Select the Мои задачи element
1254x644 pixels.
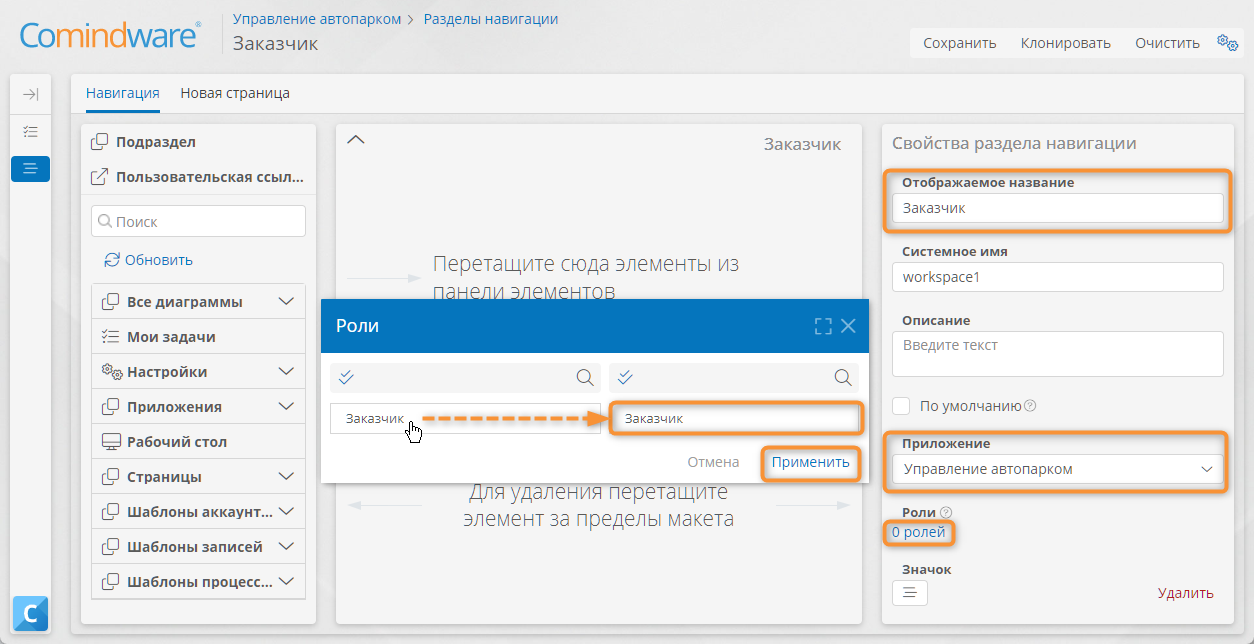(198, 337)
